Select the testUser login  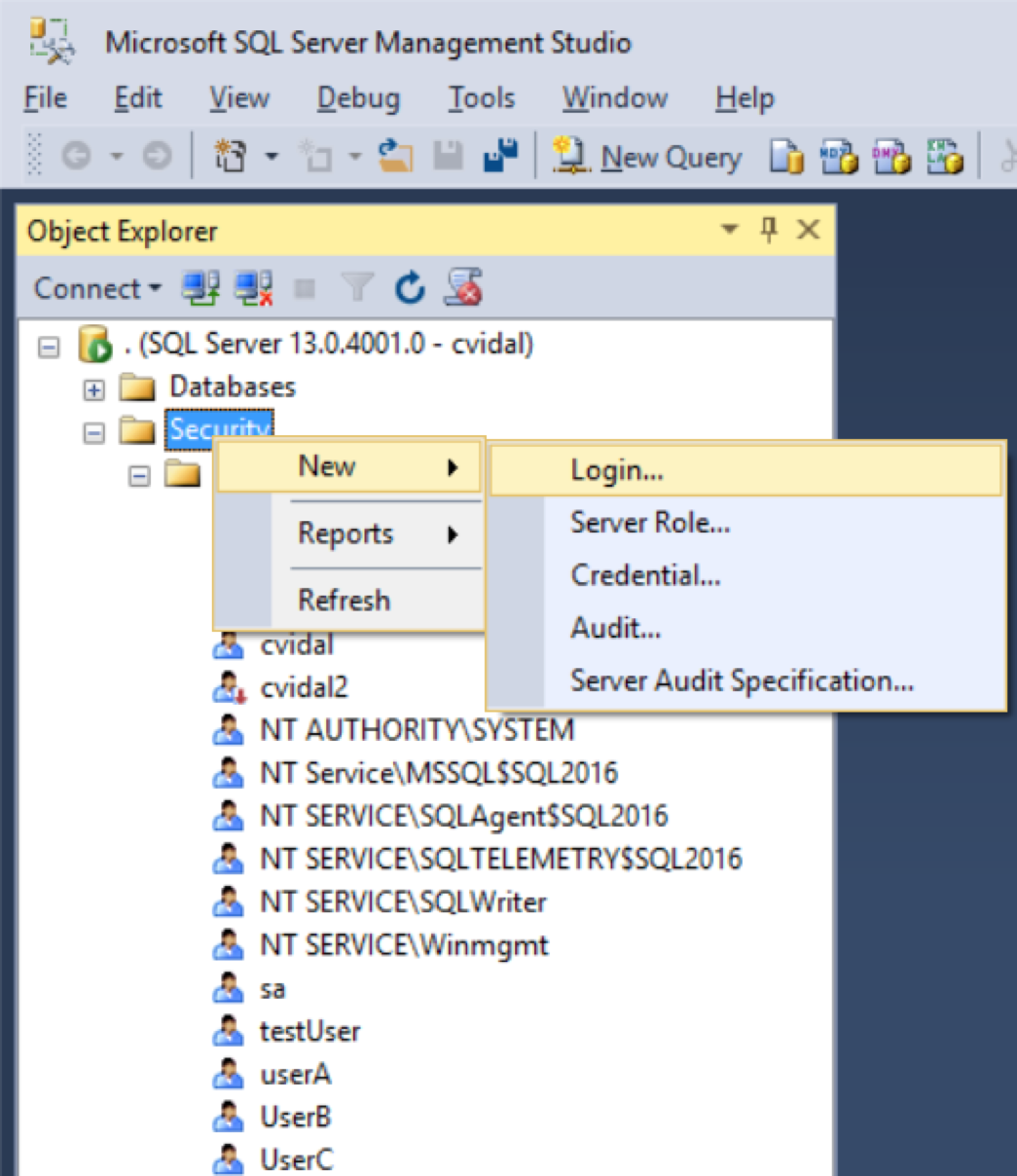[310, 1032]
